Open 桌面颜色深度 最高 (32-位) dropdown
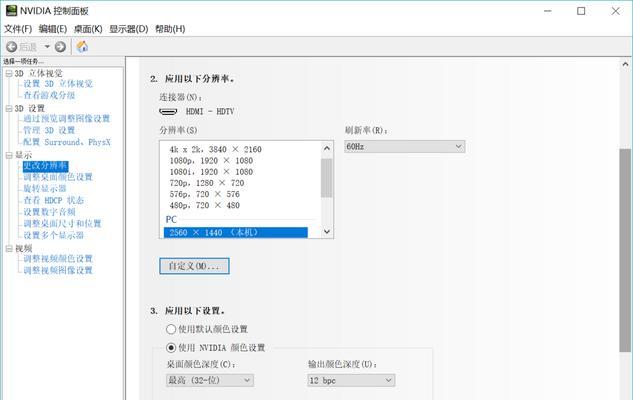This screenshot has width=633, height=400. pyautogui.click(x=210, y=380)
